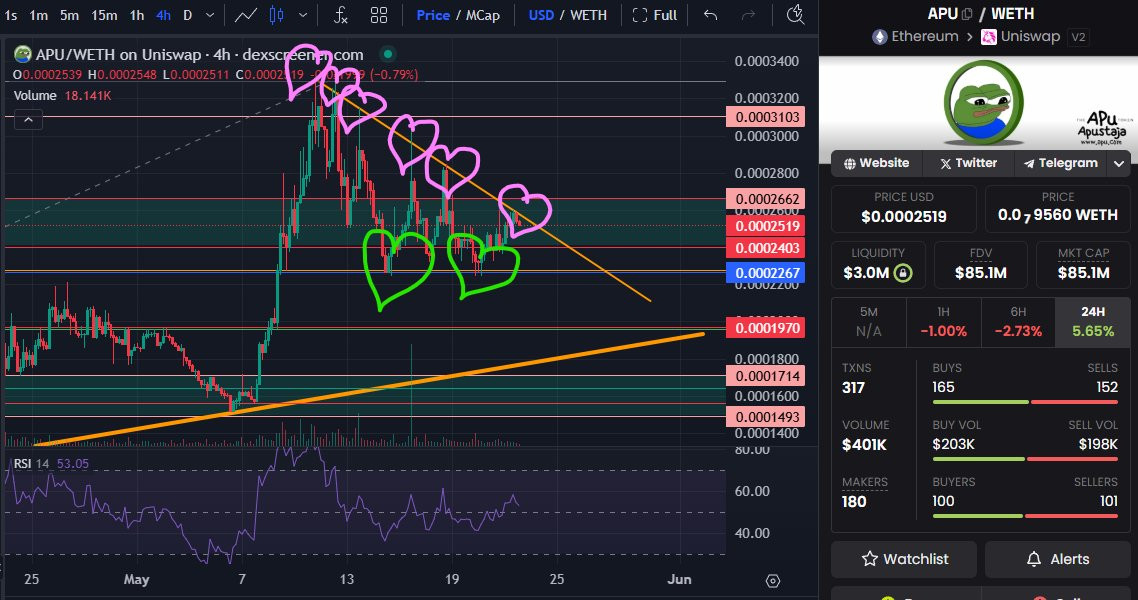
Task: Select the 1m timeframe
Action: click(38, 15)
